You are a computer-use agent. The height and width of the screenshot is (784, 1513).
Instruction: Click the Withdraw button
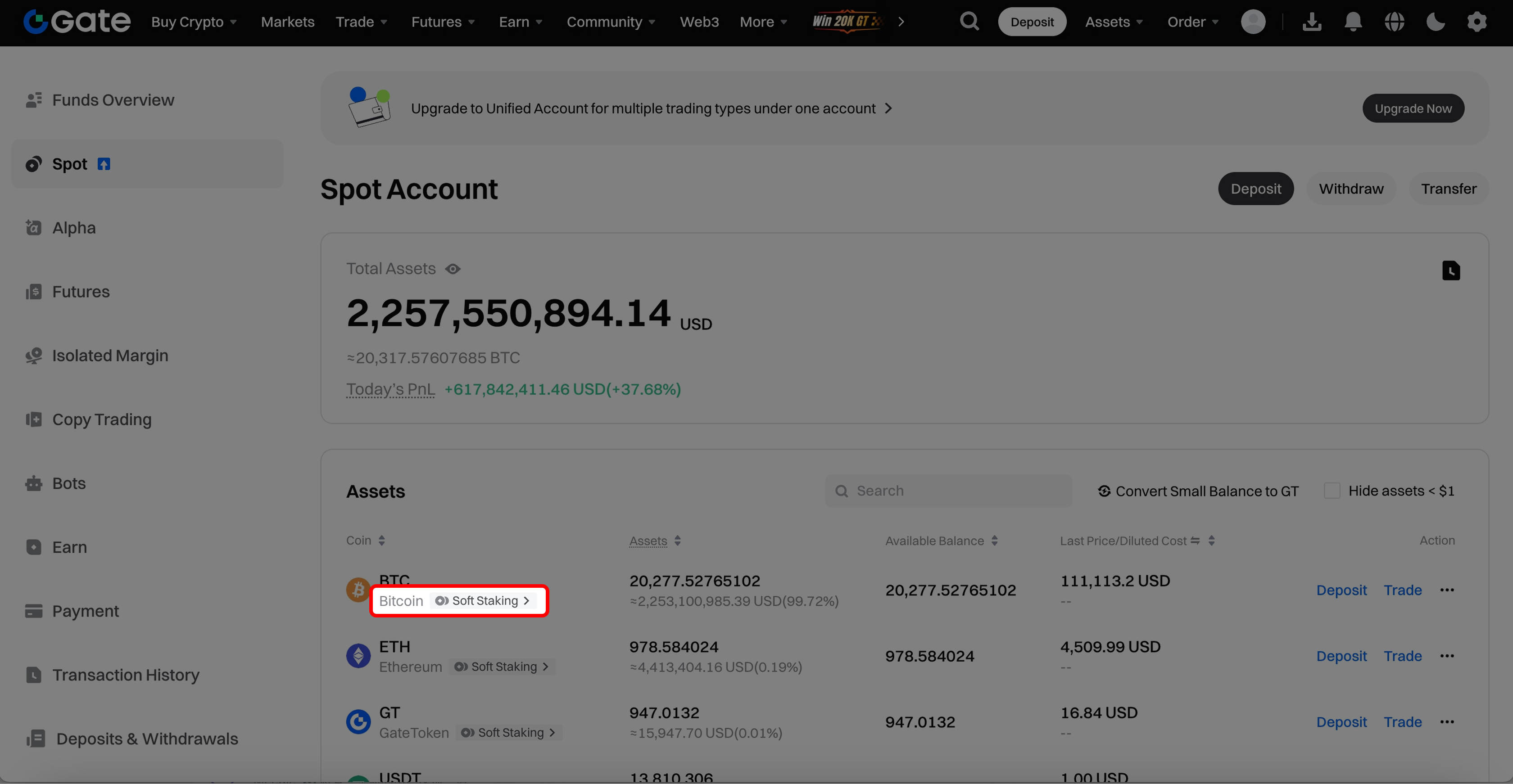(1351, 189)
